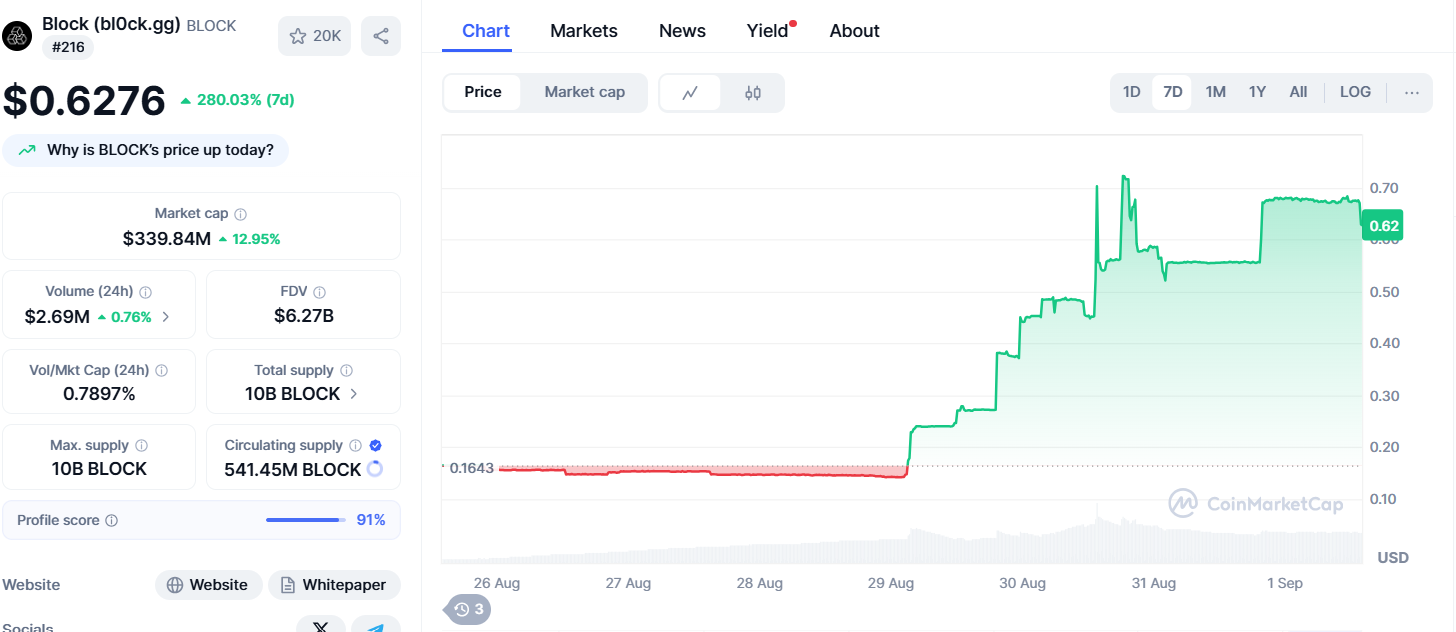Expand the Total supply chevron

point(353,394)
